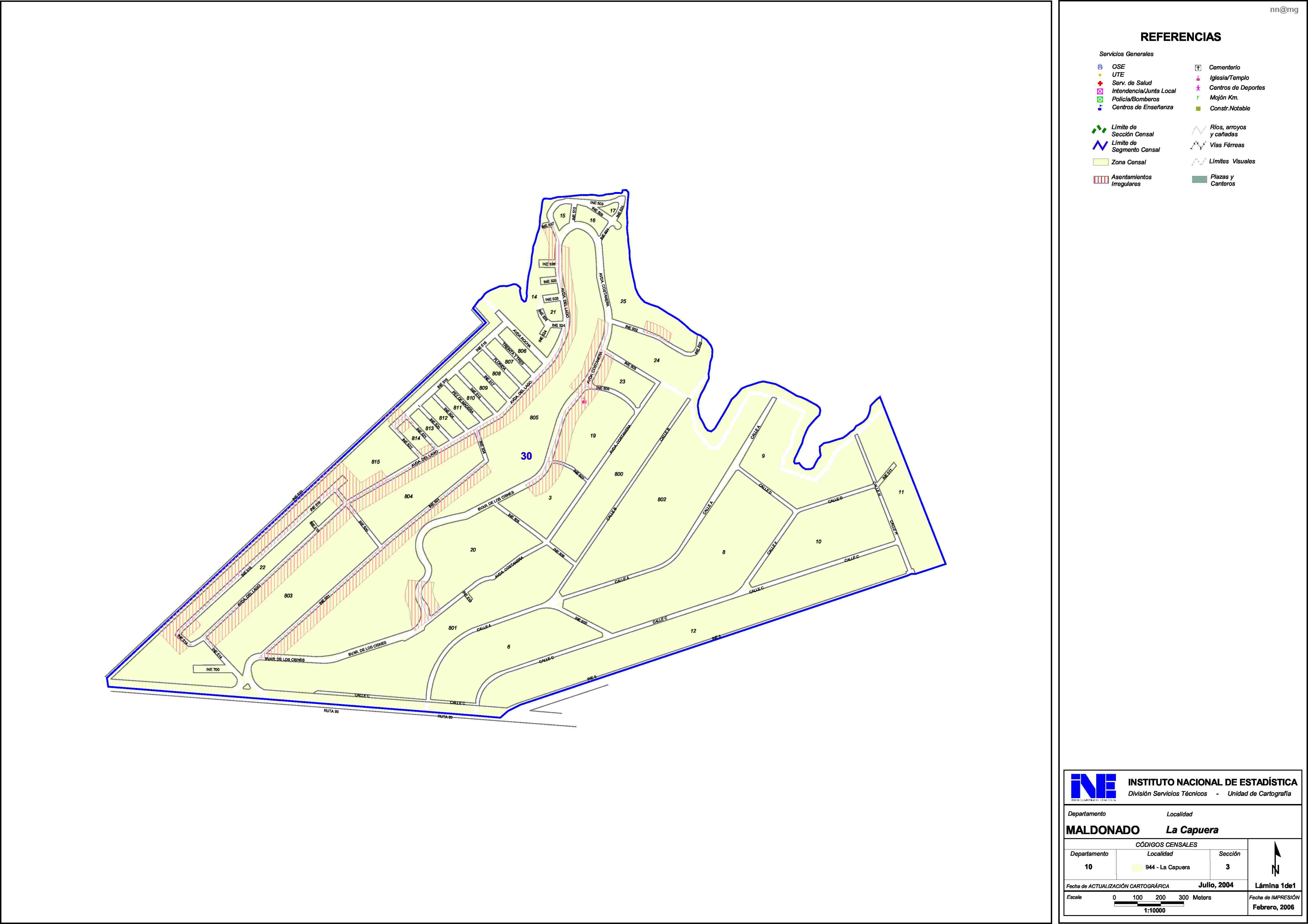Viewport: 1308px width, 924px height.
Task: Click the Mojón Km. legend marker
Action: pyautogui.click(x=1198, y=97)
